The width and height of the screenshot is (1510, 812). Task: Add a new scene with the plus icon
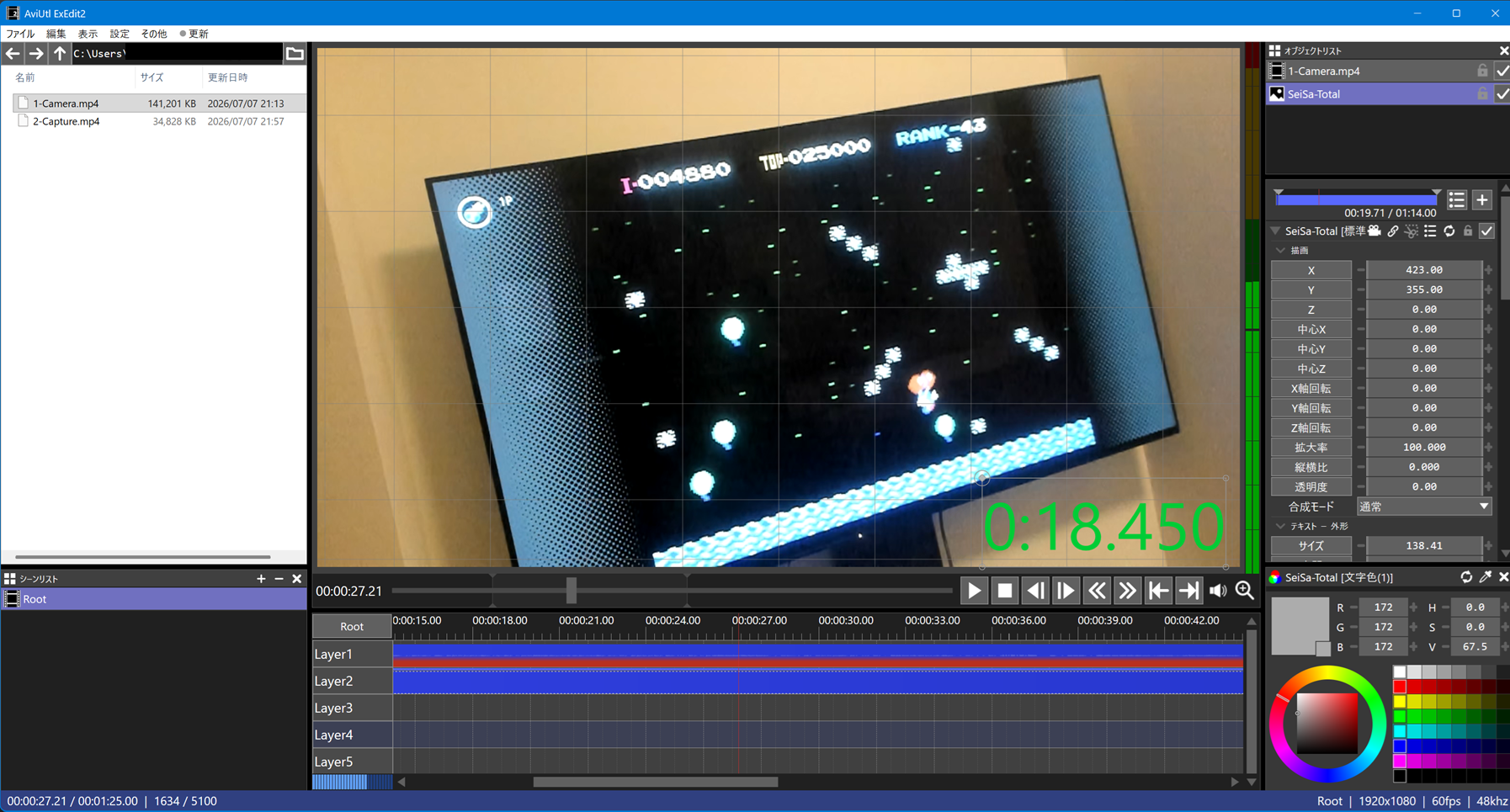pyautogui.click(x=261, y=579)
